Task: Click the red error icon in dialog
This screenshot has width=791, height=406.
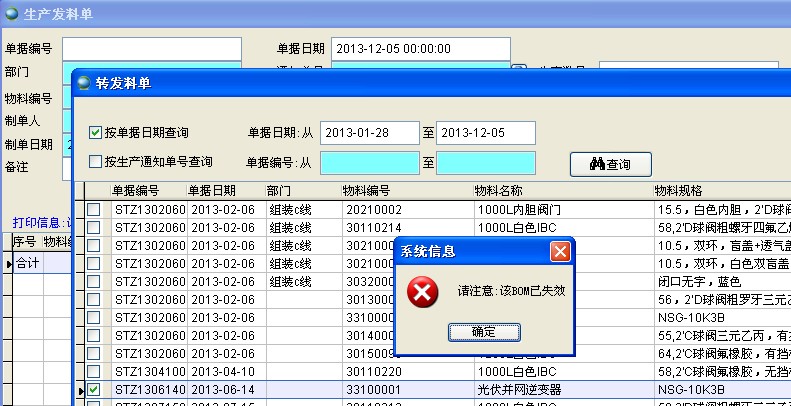Action: [424, 292]
